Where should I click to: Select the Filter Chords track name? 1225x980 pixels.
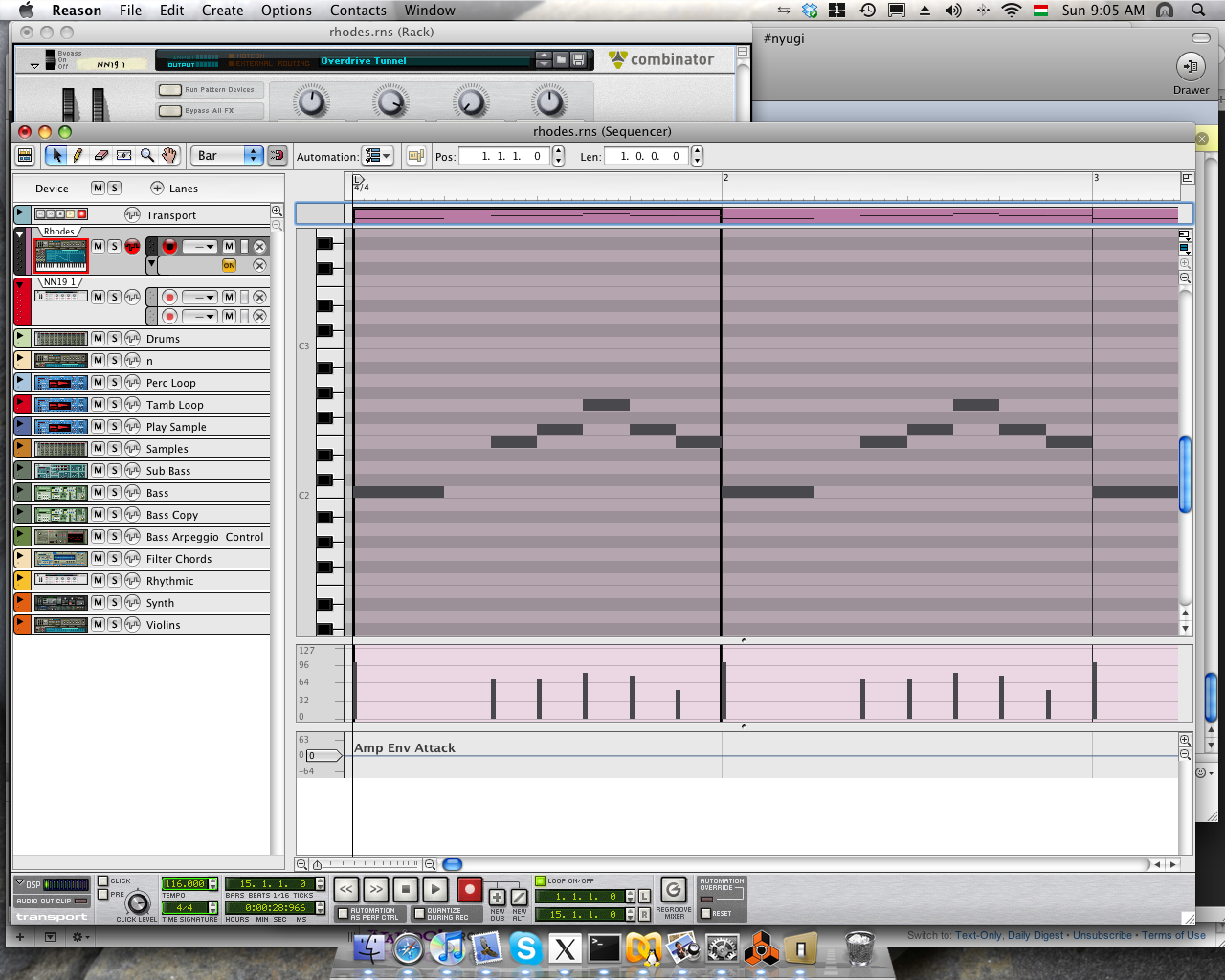click(x=178, y=559)
